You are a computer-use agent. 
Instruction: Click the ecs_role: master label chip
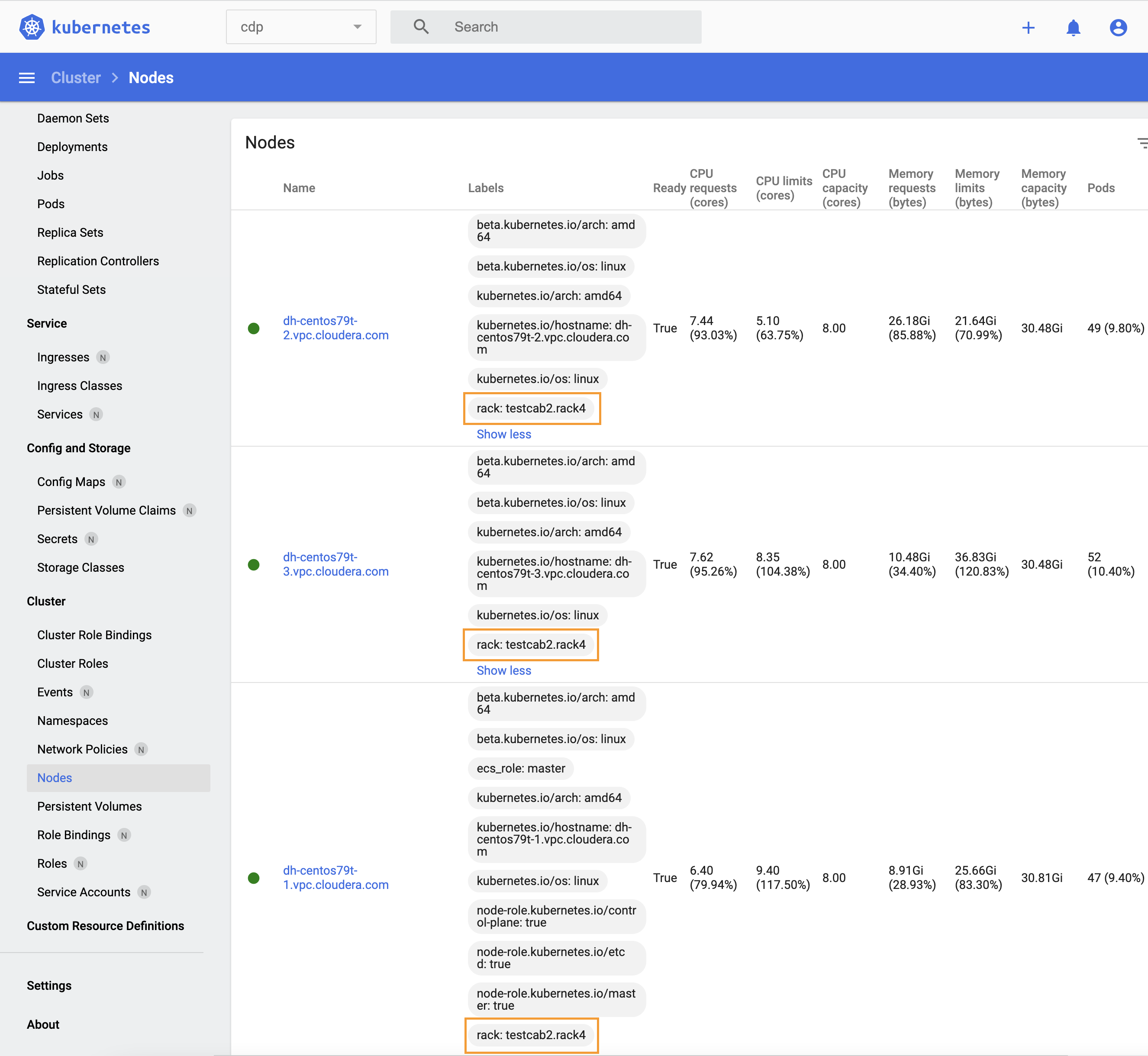(x=521, y=768)
